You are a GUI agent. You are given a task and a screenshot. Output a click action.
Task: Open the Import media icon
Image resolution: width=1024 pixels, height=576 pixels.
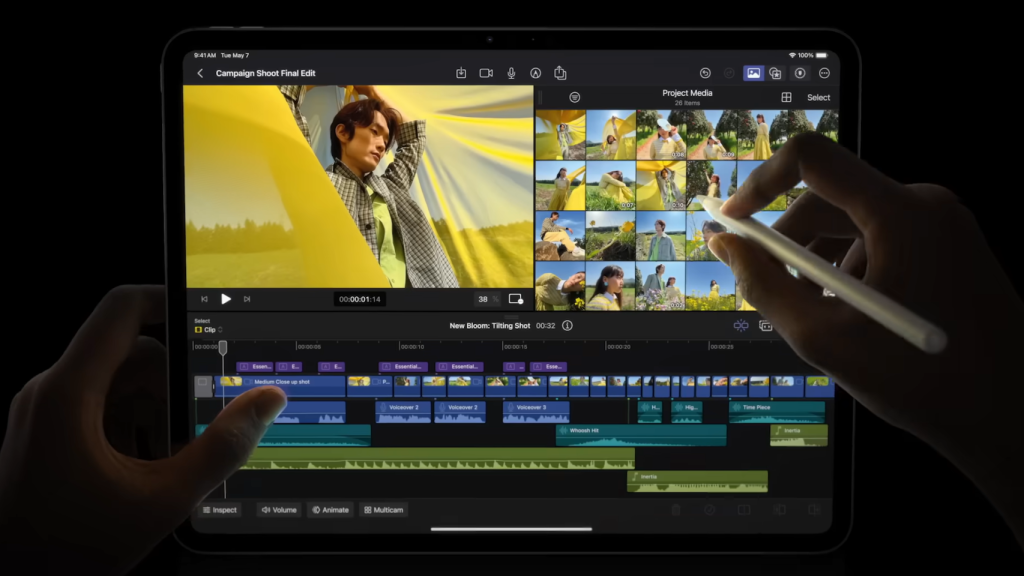[x=462, y=73]
